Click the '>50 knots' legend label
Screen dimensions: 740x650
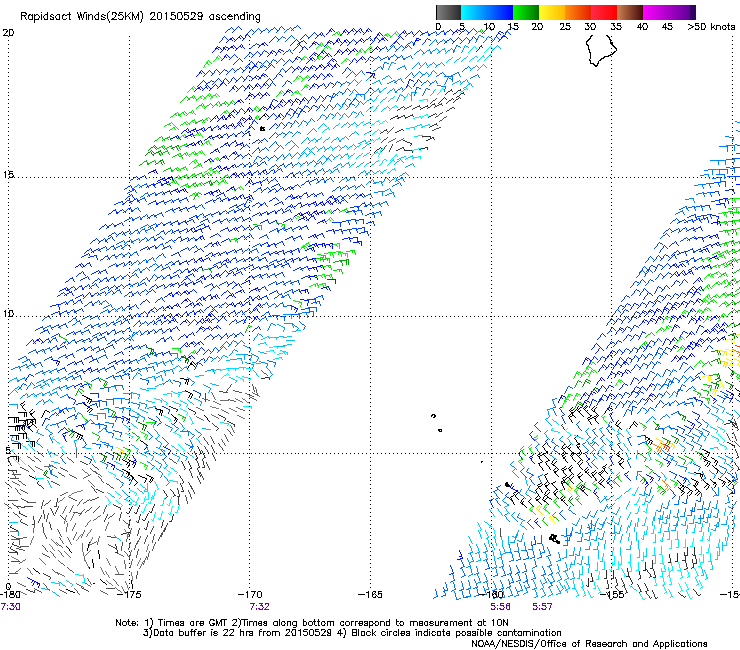pyautogui.click(x=711, y=27)
